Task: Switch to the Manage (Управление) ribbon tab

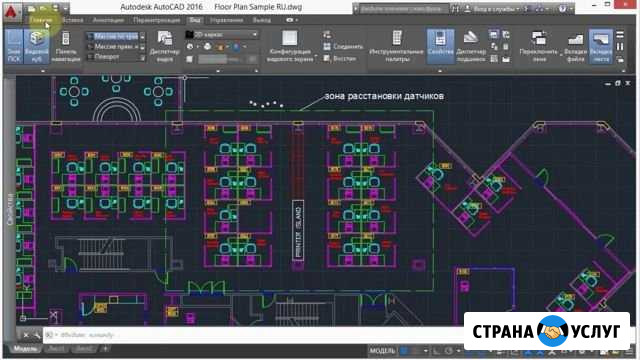Action: (x=227, y=20)
